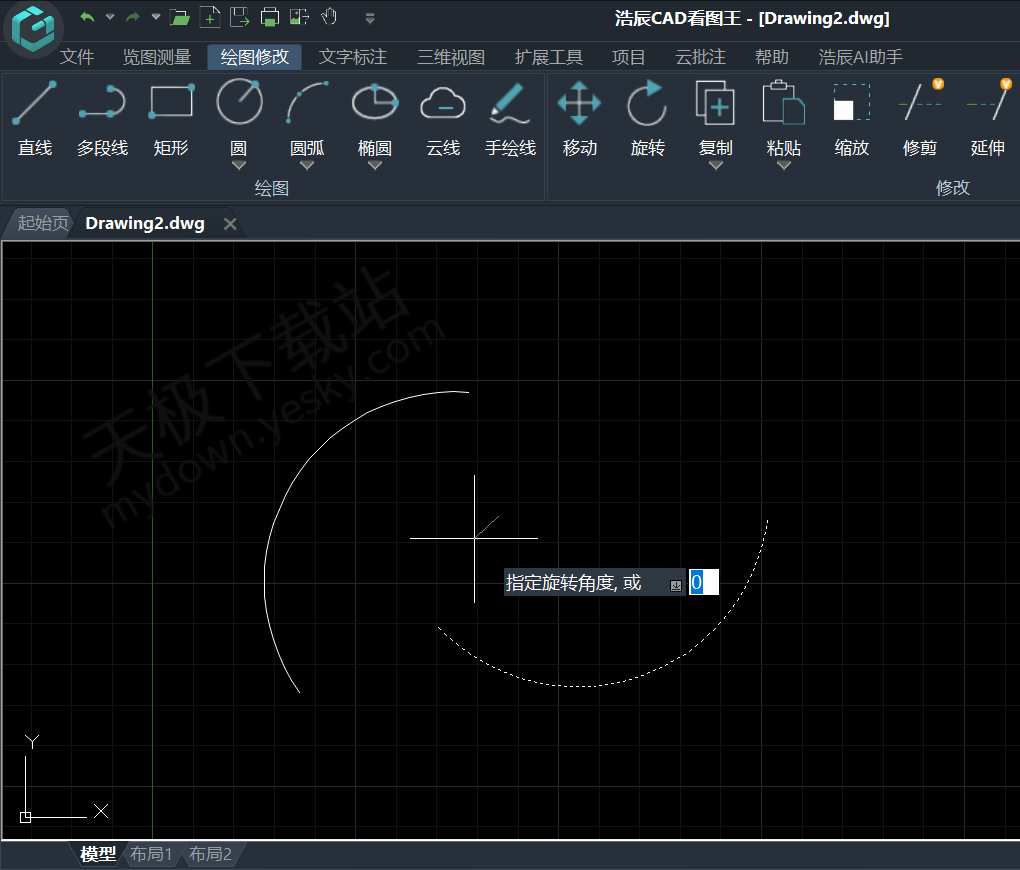
Task: Expand the 圆 (Circle) options arrow
Action: (x=239, y=166)
